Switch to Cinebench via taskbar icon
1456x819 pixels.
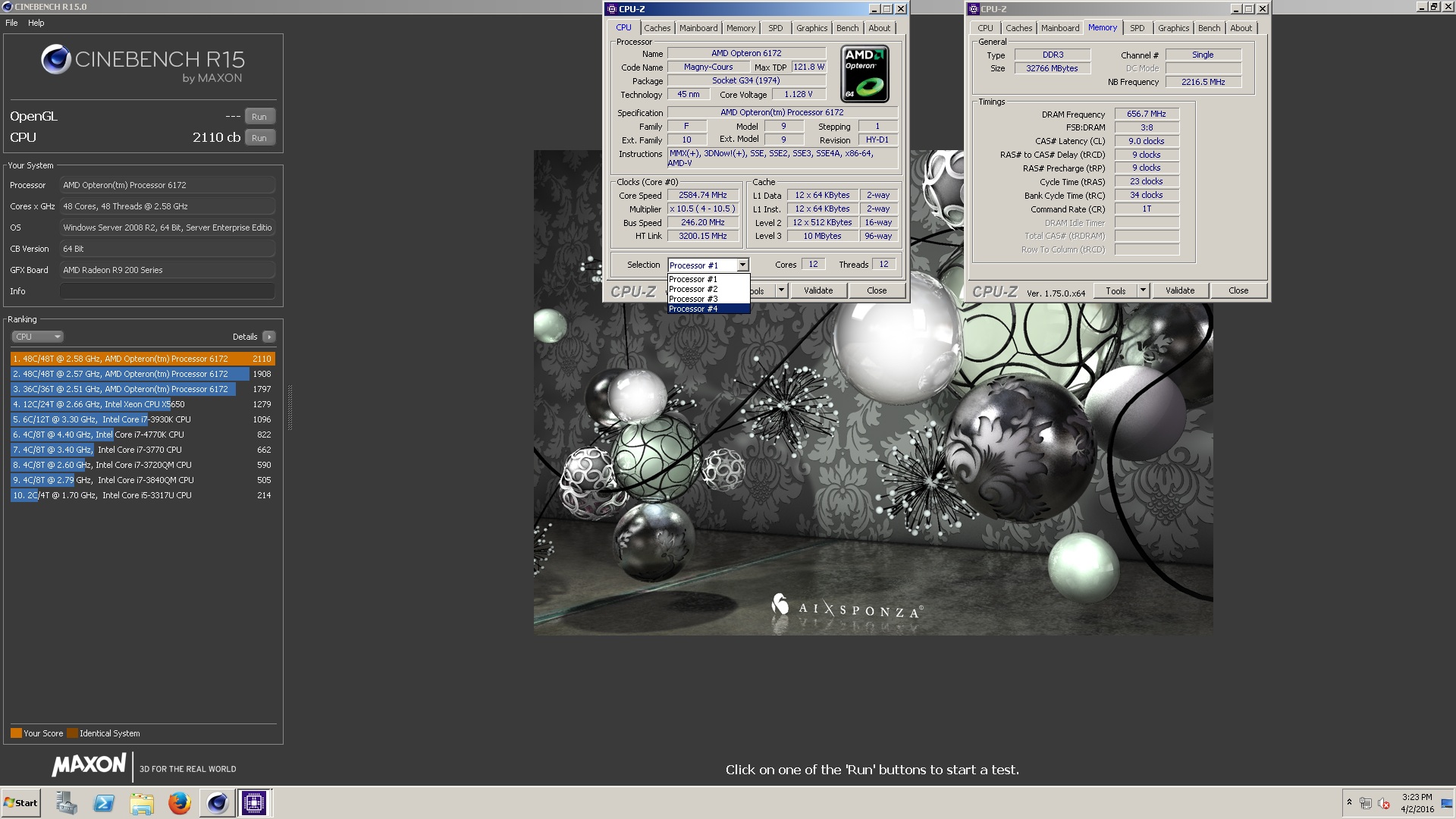coord(217,803)
